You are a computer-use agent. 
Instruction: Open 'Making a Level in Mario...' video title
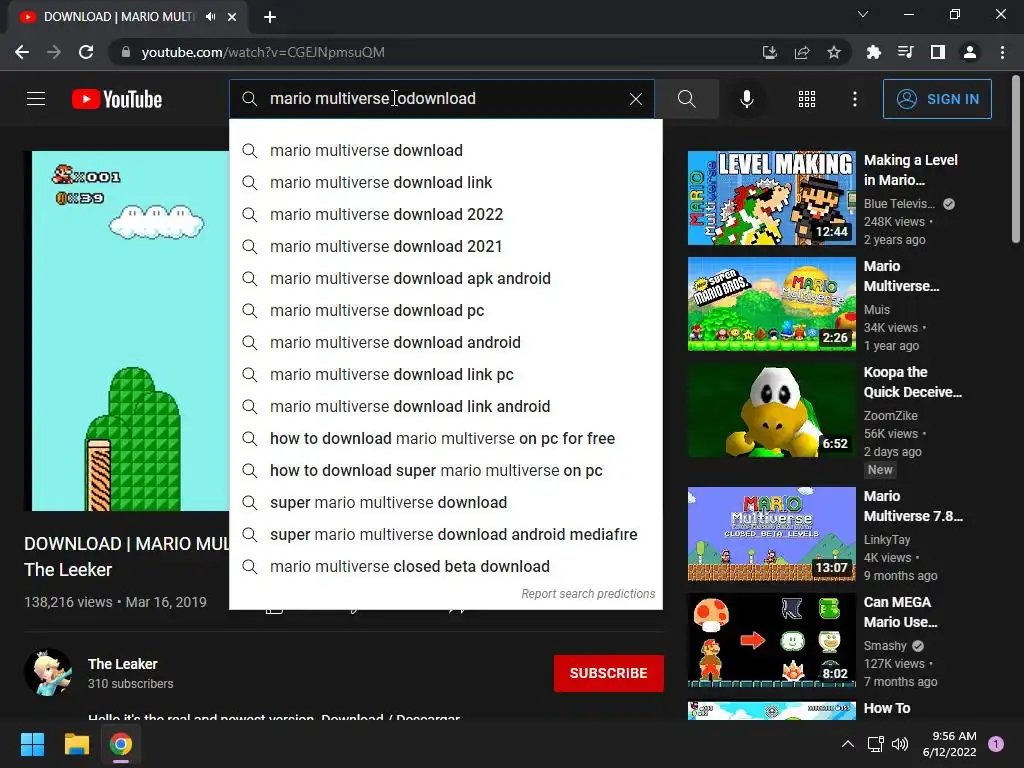(x=910, y=170)
